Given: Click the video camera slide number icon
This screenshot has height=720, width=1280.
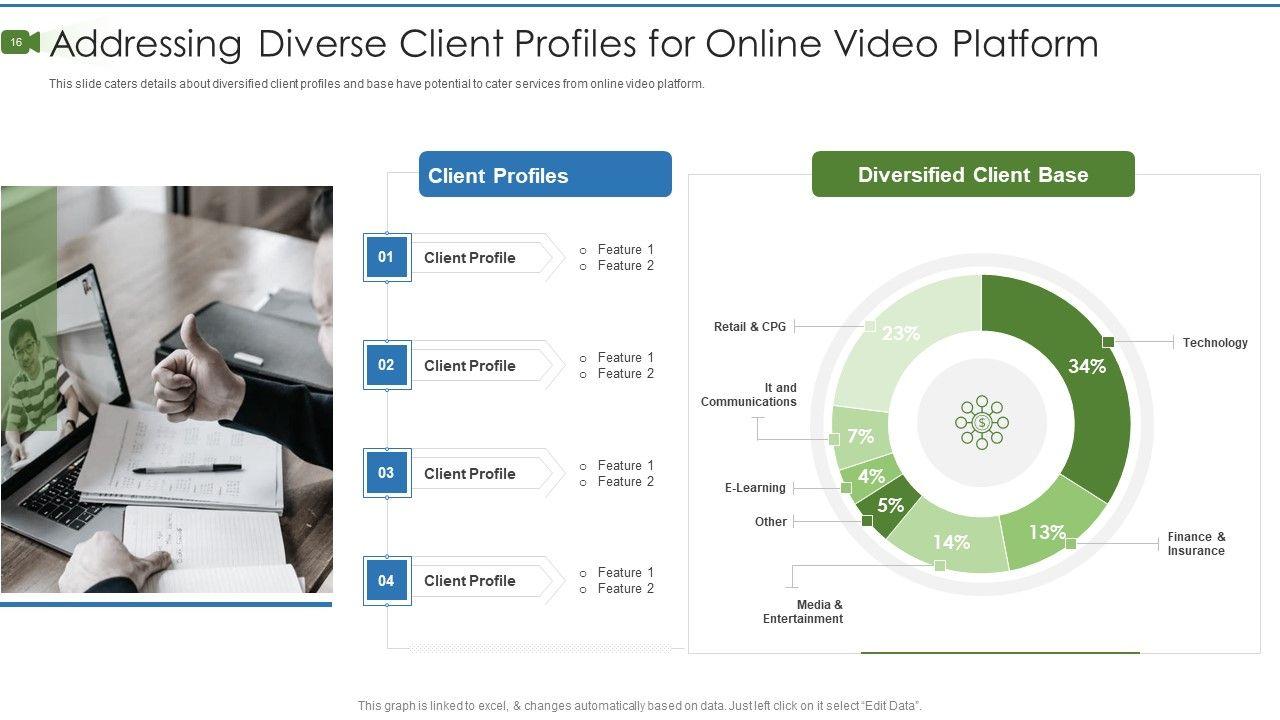Looking at the screenshot, I should tap(20, 42).
